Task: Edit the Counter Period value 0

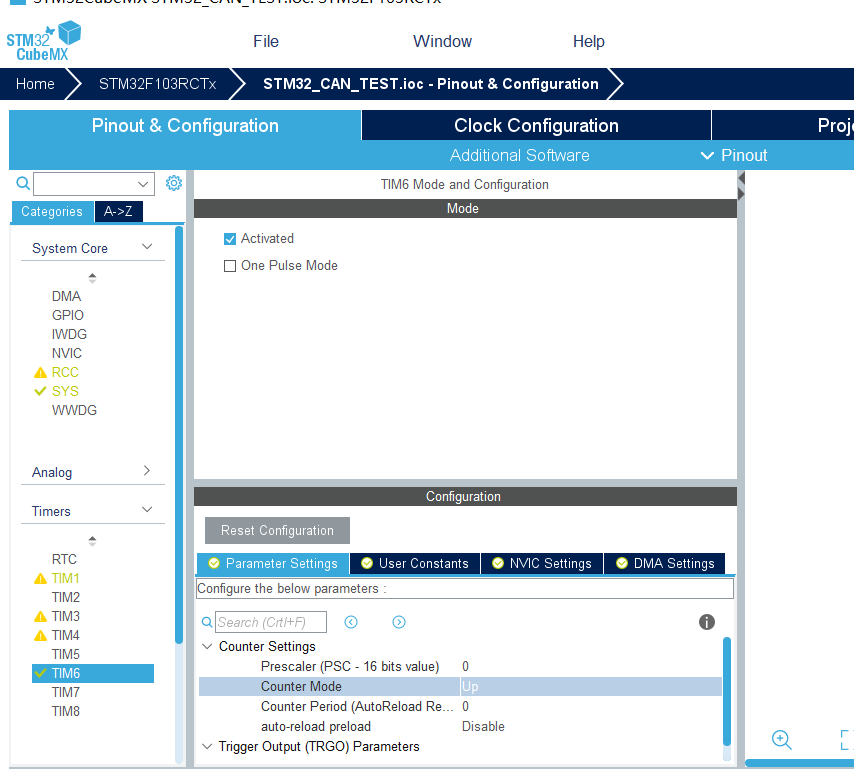Action: tap(466, 707)
